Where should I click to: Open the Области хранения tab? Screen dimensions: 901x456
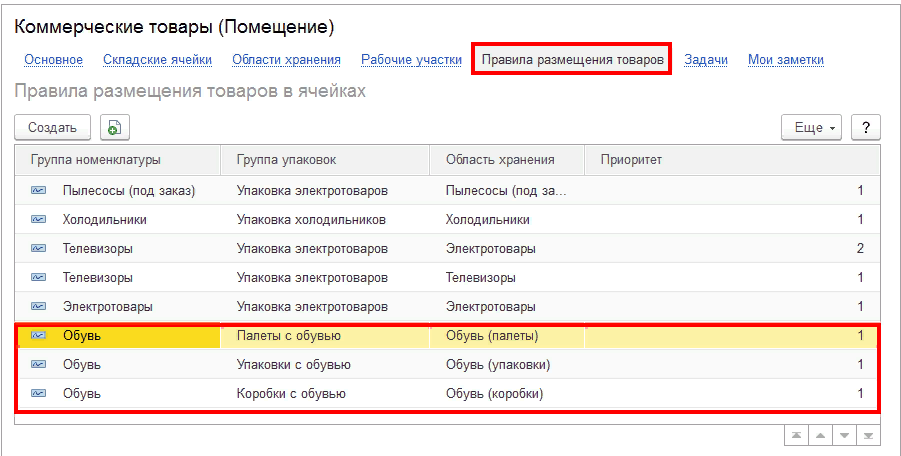coord(286,60)
